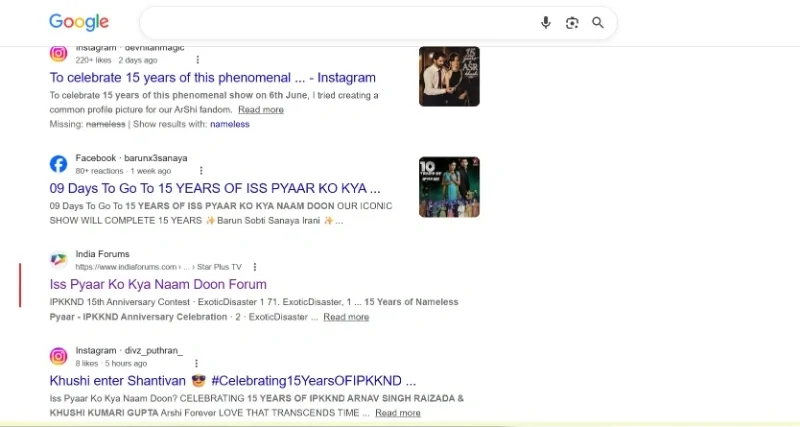Image resolution: width=800 pixels, height=427 pixels.
Task: Open three-dot menu for barunx3sanaya result
Action: pyautogui.click(x=201, y=170)
